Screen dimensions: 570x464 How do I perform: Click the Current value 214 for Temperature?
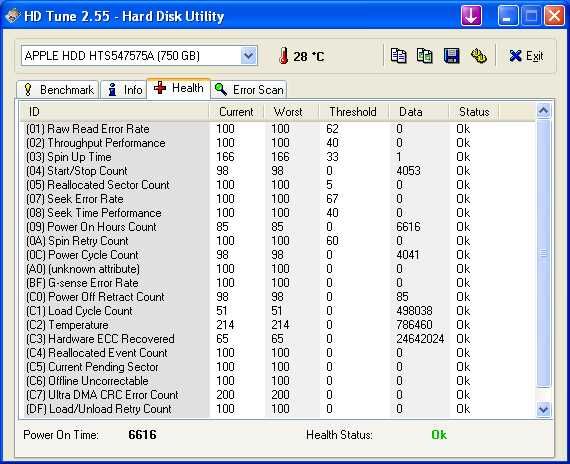click(225, 325)
